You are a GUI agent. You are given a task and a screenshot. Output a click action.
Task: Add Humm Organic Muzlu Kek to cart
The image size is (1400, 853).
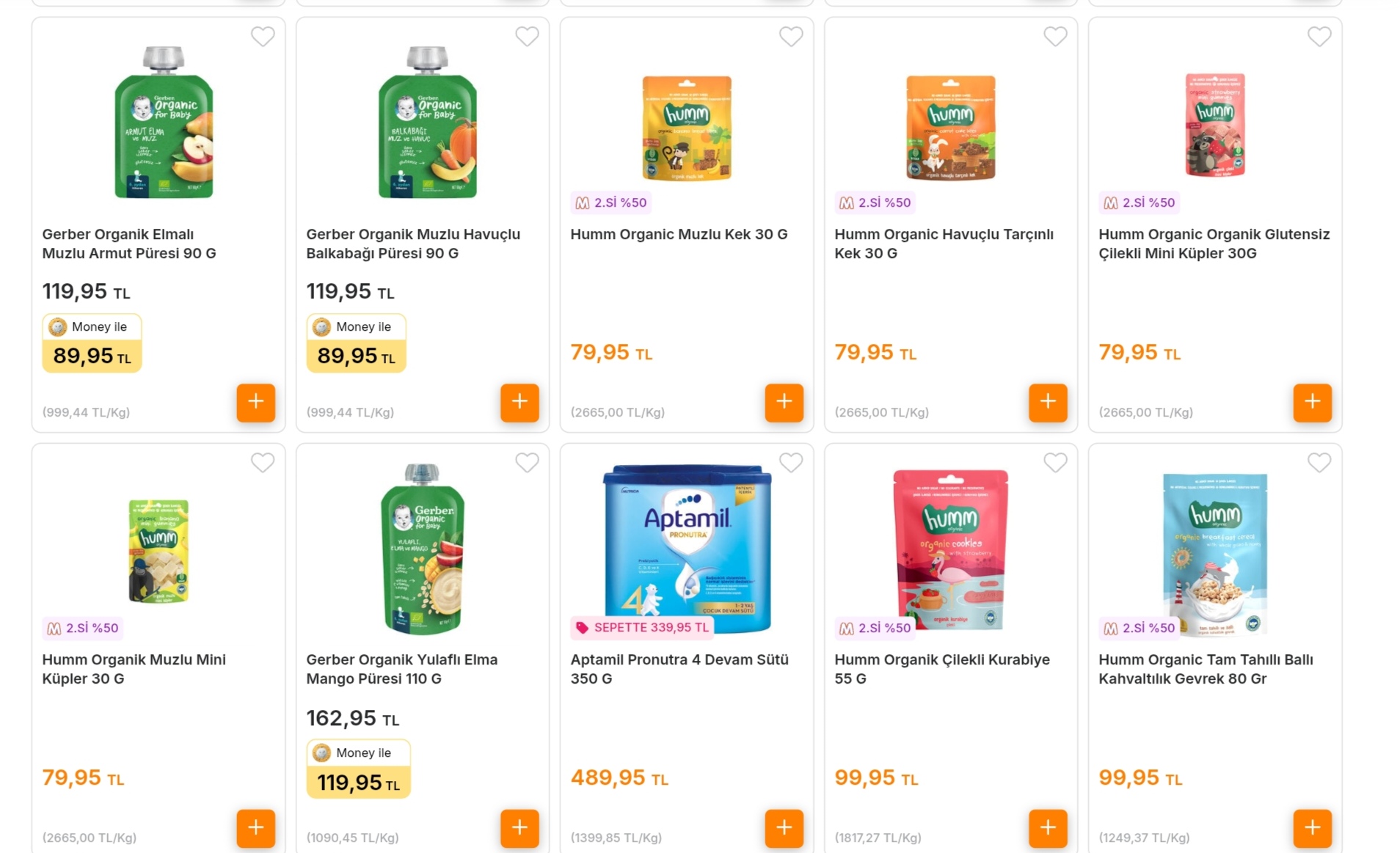click(x=784, y=402)
